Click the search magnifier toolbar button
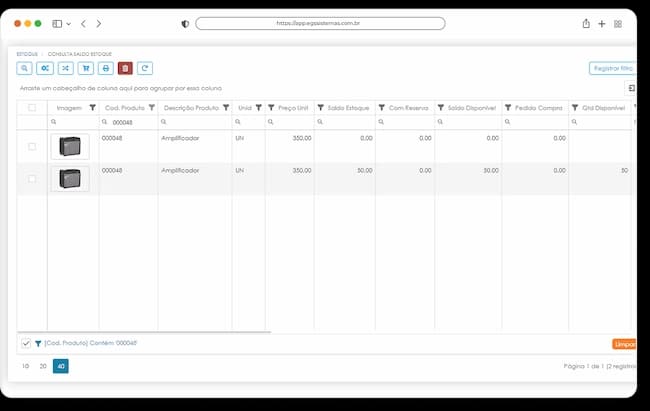This screenshot has width=650, height=411. [24, 68]
